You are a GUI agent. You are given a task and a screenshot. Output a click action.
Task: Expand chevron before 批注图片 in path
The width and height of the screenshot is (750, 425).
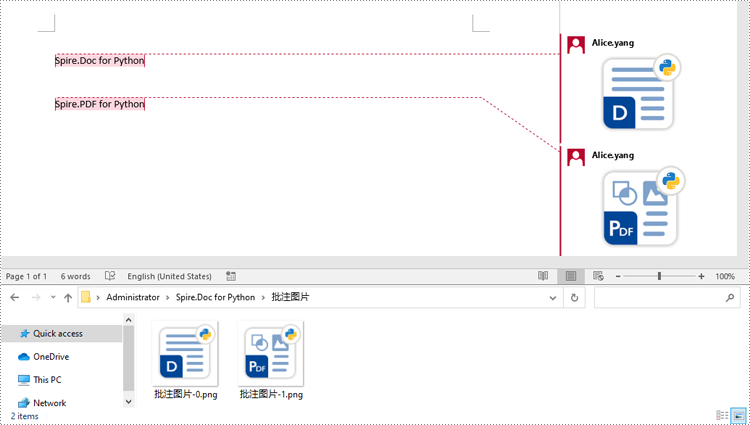click(263, 297)
